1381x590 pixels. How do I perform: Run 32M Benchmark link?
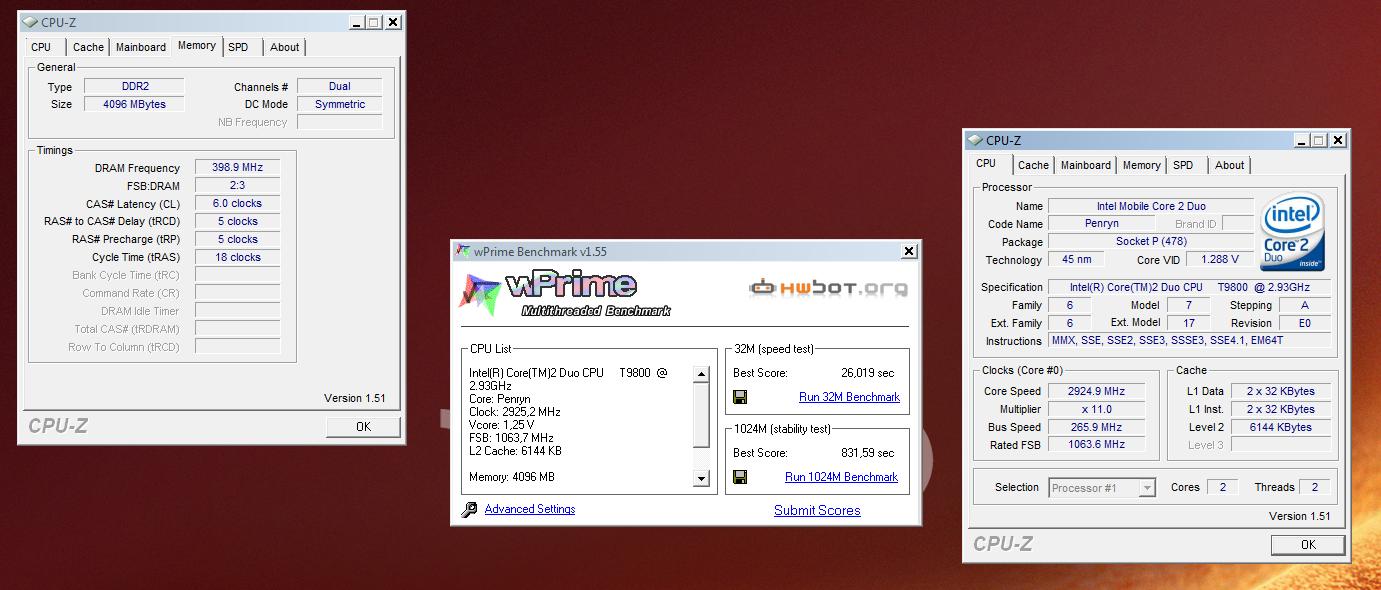(849, 397)
